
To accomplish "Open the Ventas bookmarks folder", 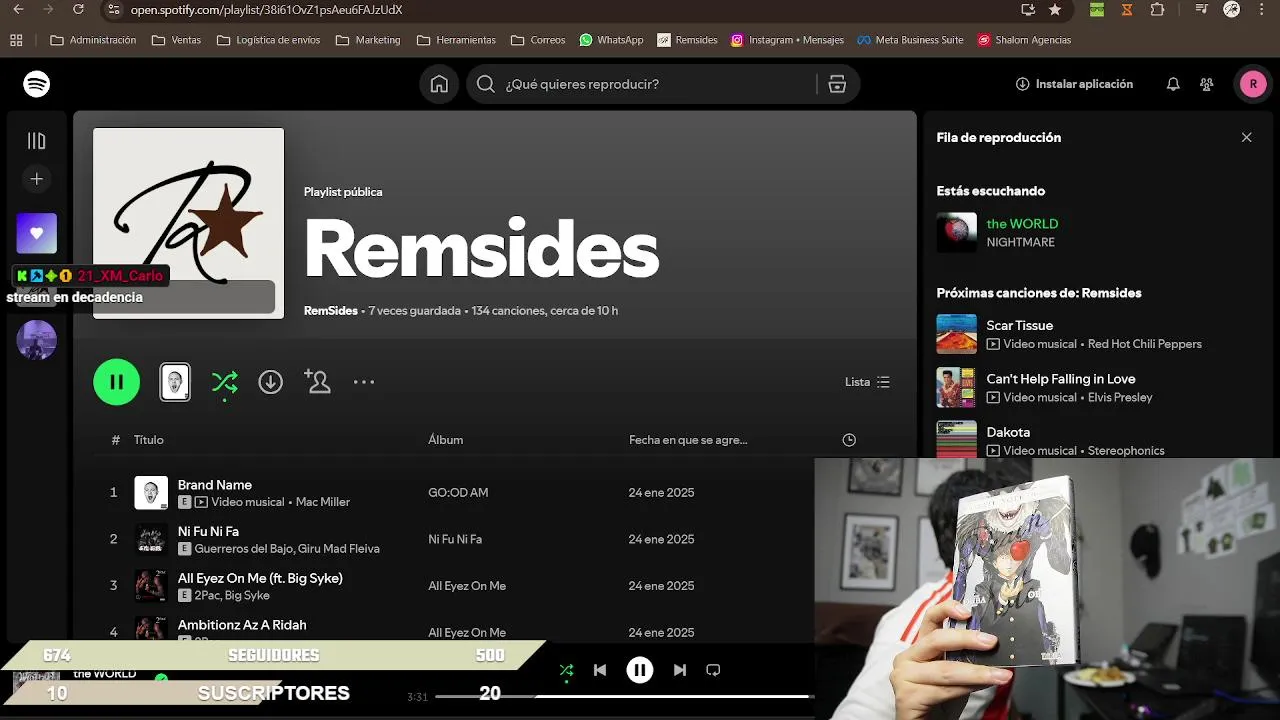I will coord(176,40).
